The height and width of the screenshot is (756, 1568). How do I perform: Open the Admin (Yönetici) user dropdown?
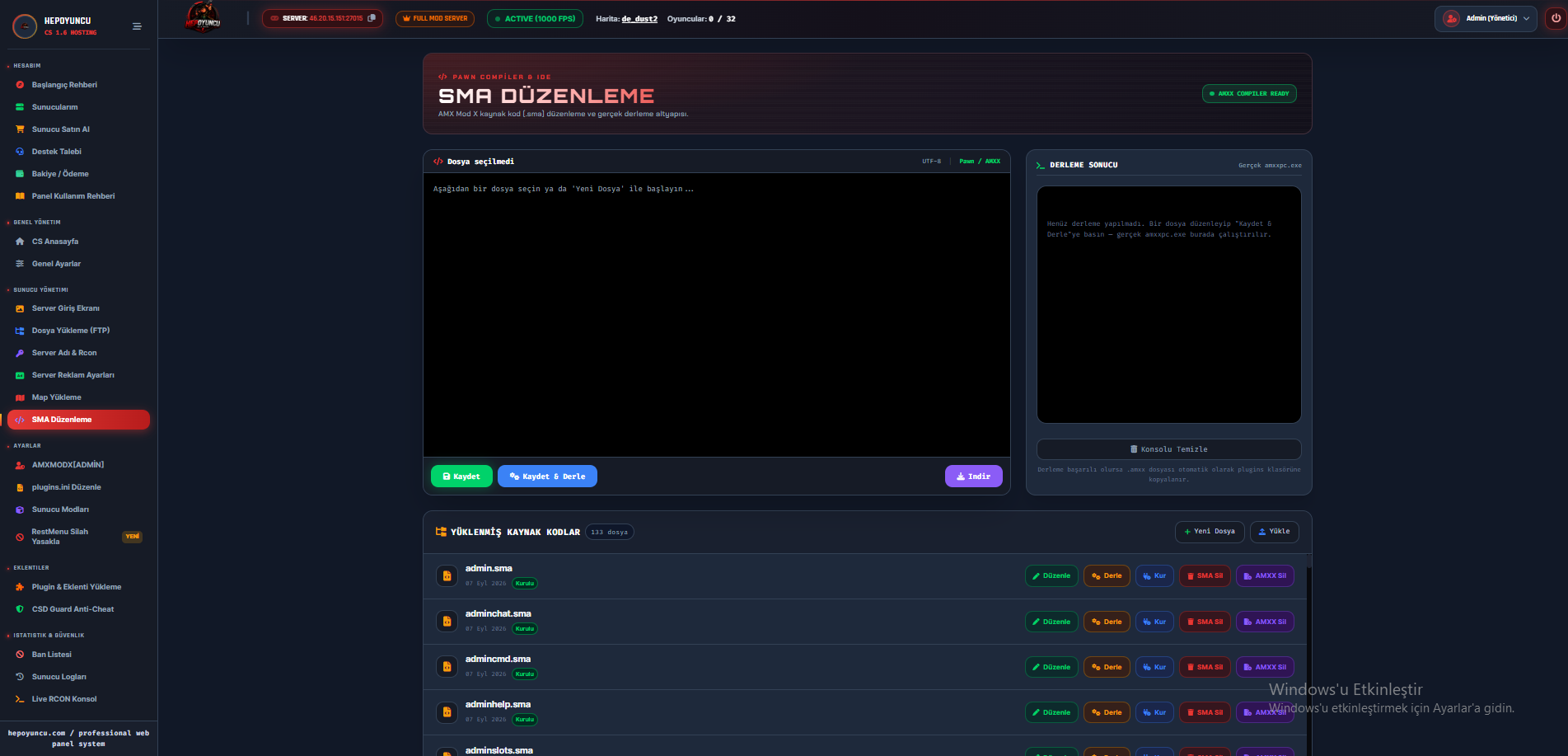[x=1486, y=18]
